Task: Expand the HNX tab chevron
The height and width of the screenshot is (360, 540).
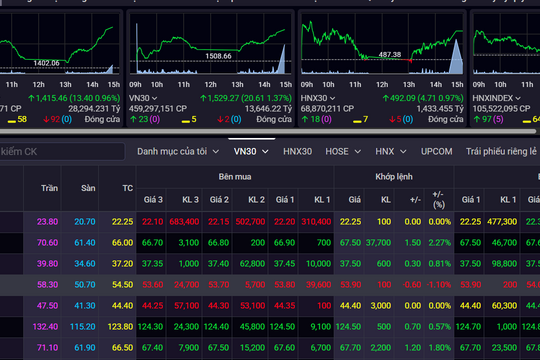Action: click(403, 152)
